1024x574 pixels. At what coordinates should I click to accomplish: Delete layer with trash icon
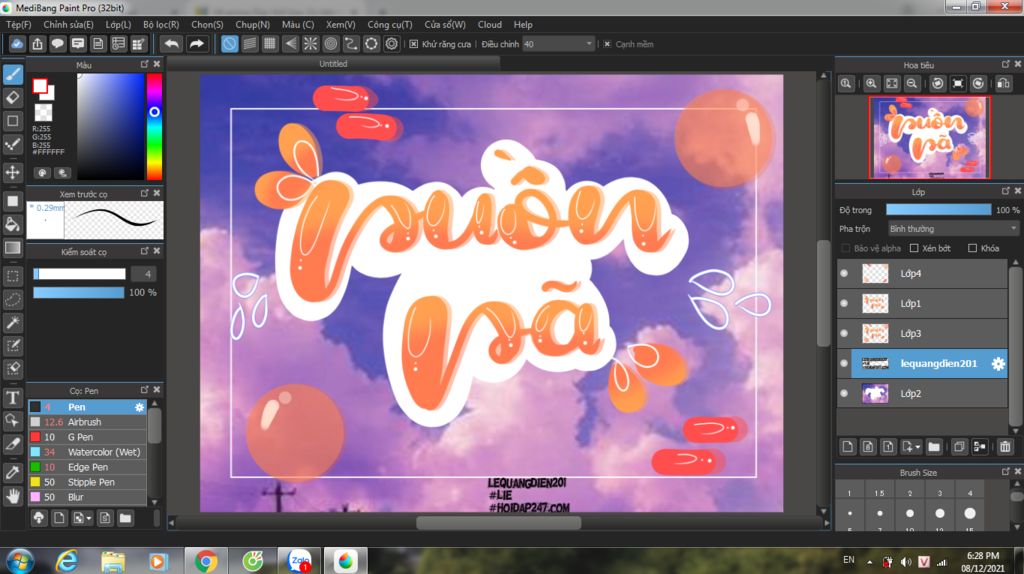tap(1005, 447)
